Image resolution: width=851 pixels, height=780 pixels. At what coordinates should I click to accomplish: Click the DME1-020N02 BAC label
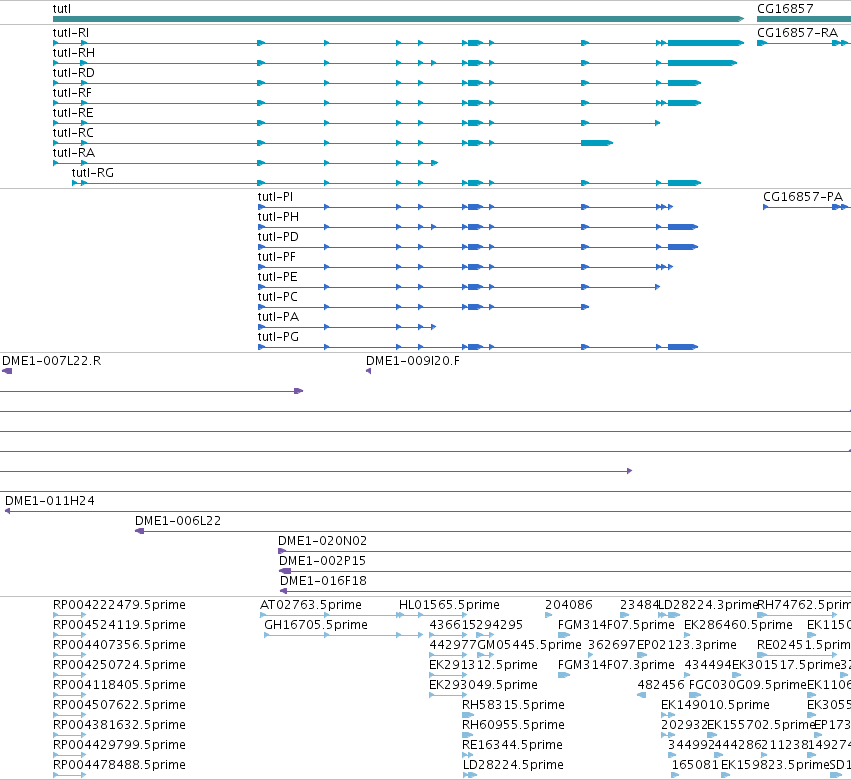coord(322,541)
